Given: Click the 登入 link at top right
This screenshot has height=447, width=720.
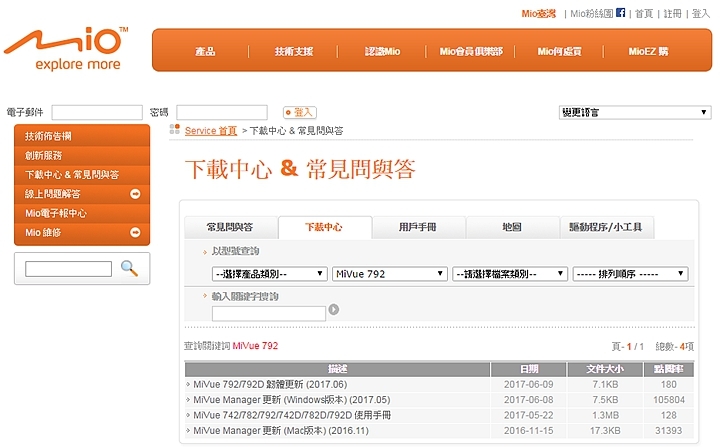Looking at the screenshot, I should [701, 13].
